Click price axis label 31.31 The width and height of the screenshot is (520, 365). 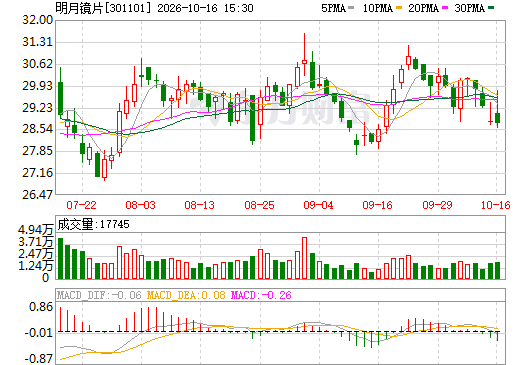[x=37, y=42]
